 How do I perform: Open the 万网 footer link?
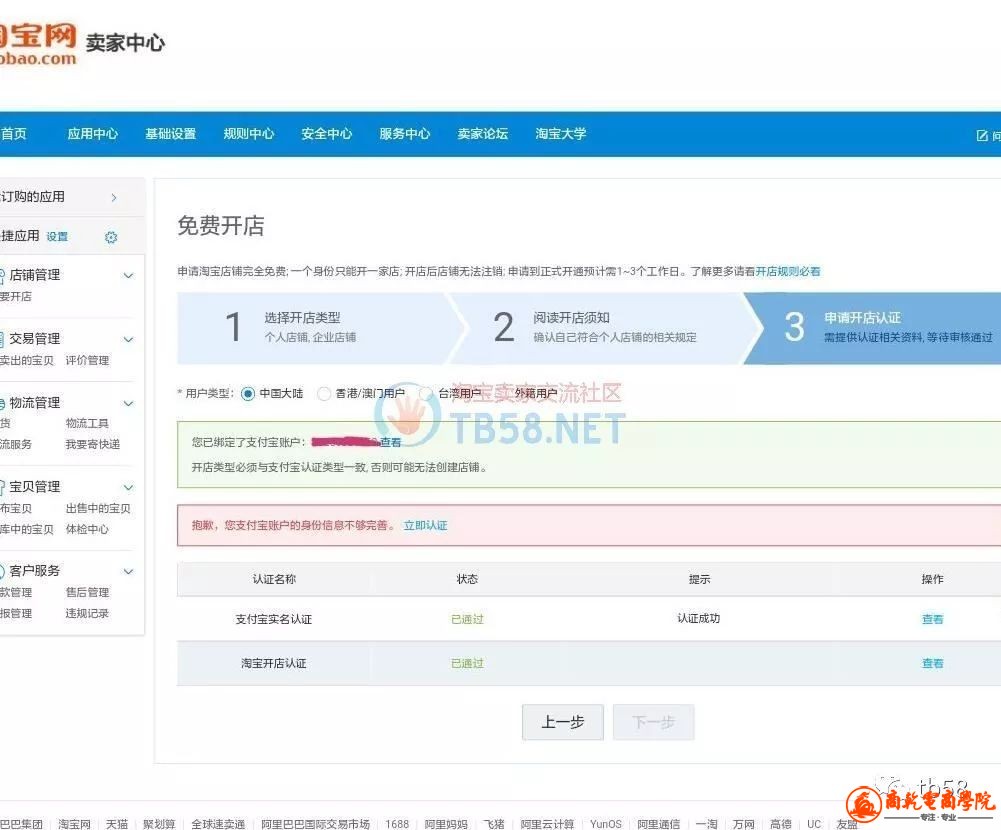pos(744,824)
